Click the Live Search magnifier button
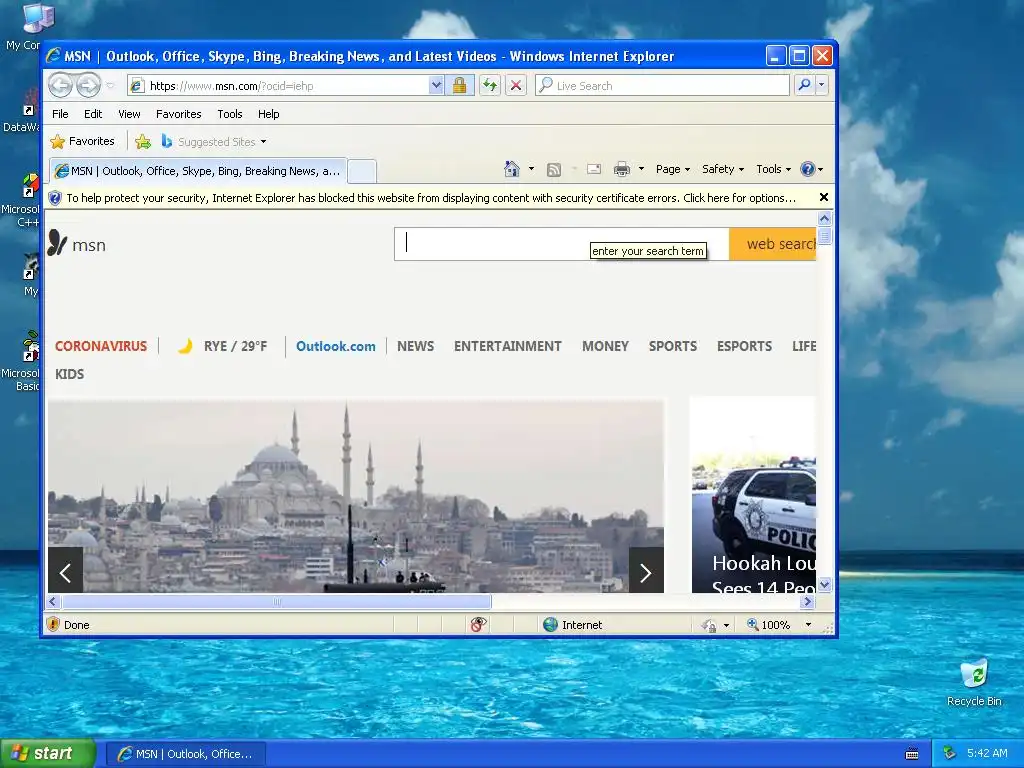Viewport: 1024px width, 768px height. pyautogui.click(x=805, y=86)
